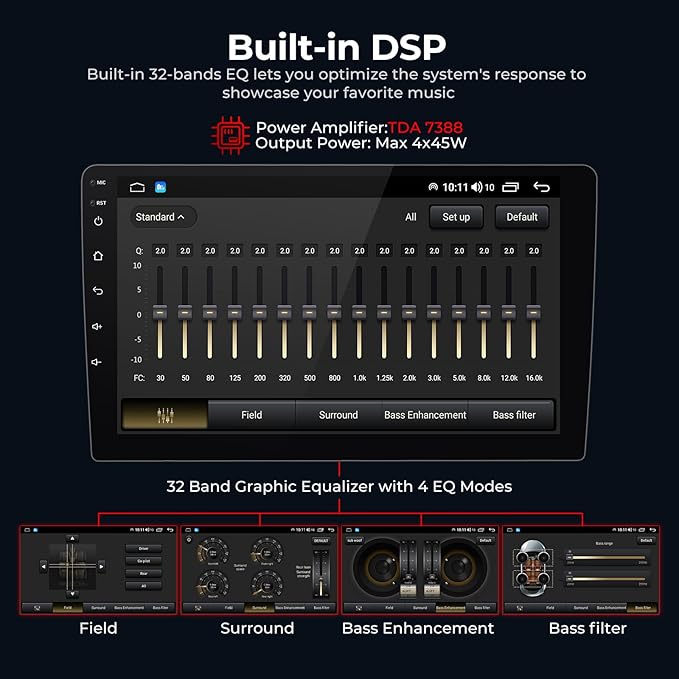
Task: Switch to the Field tab
Action: pos(251,415)
